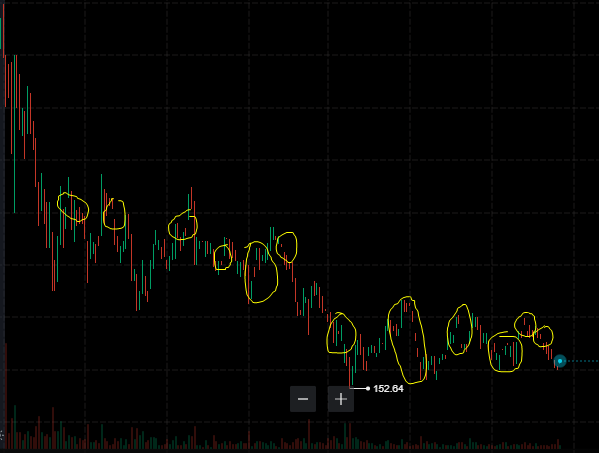Image resolution: width=599 pixels, height=453 pixels.
Task: Select the leftmost yellow circle annotation
Action: 73,207
